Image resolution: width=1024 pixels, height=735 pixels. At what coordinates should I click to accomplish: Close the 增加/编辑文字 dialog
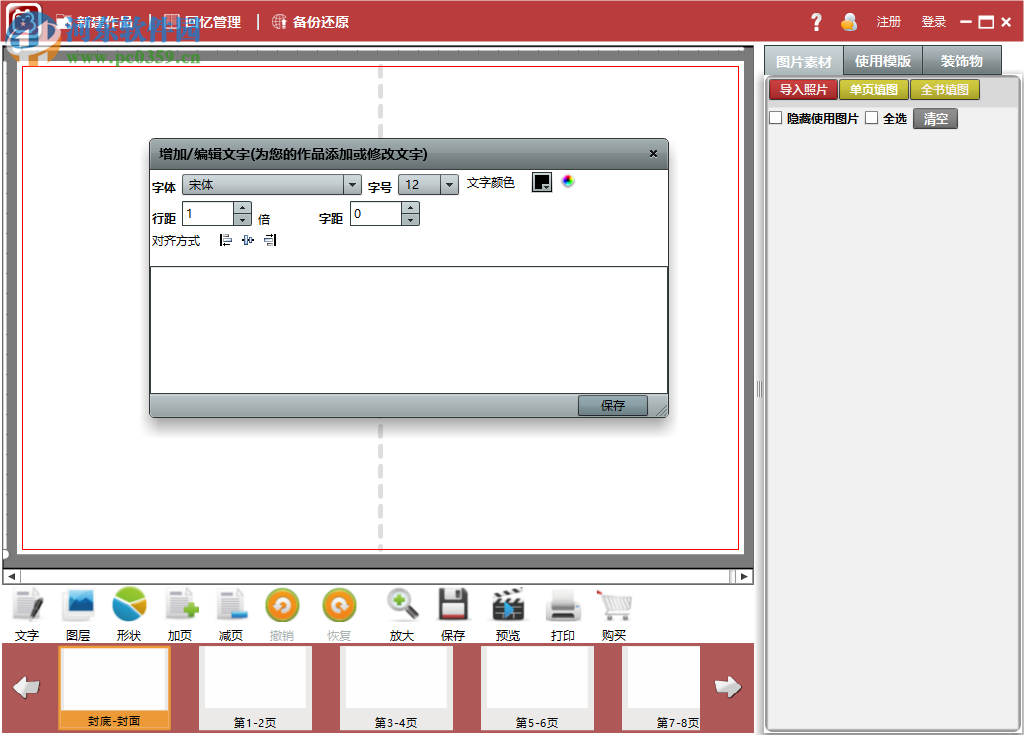pos(653,154)
